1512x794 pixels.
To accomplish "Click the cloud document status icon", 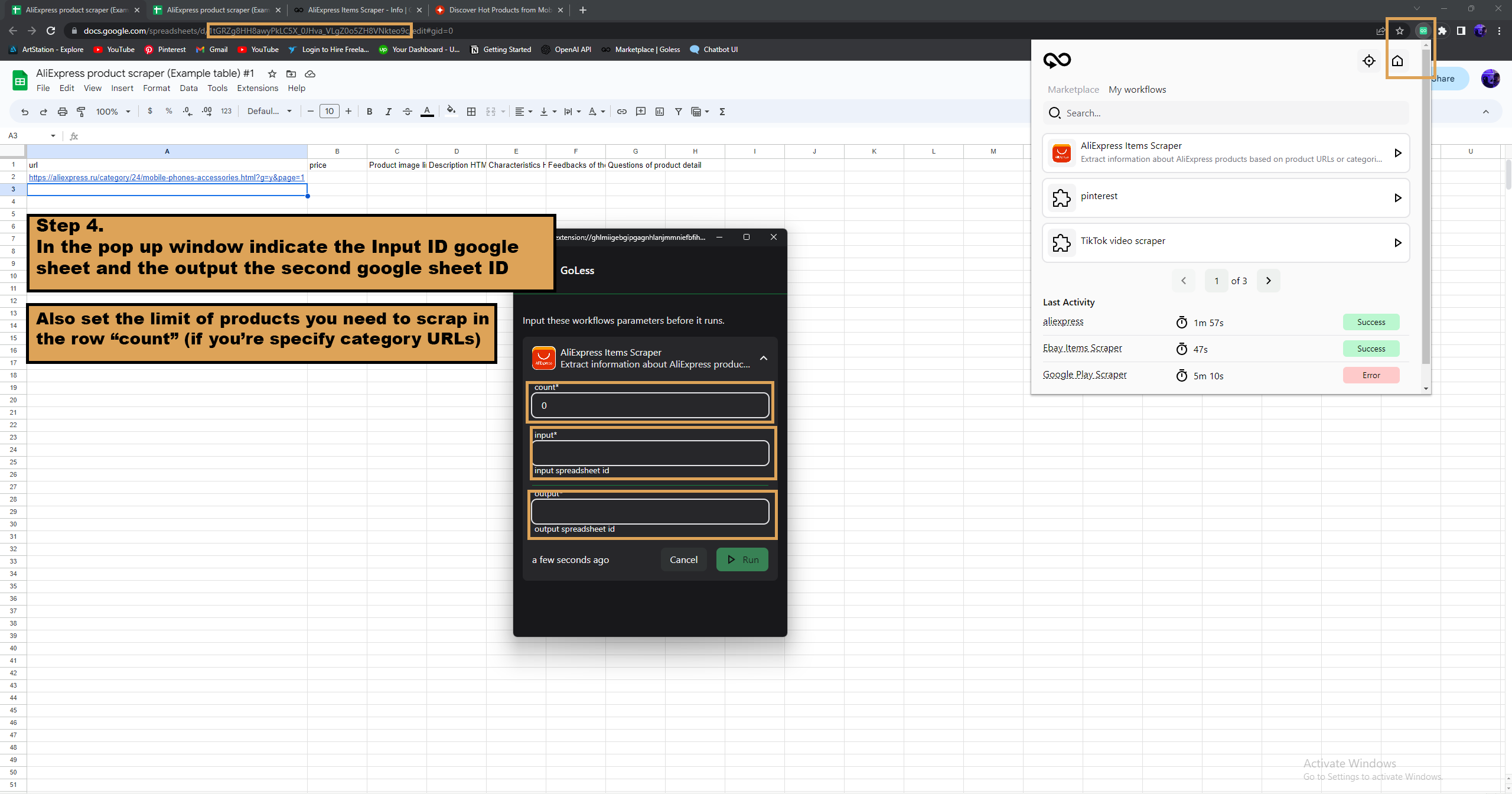I will coord(310,74).
